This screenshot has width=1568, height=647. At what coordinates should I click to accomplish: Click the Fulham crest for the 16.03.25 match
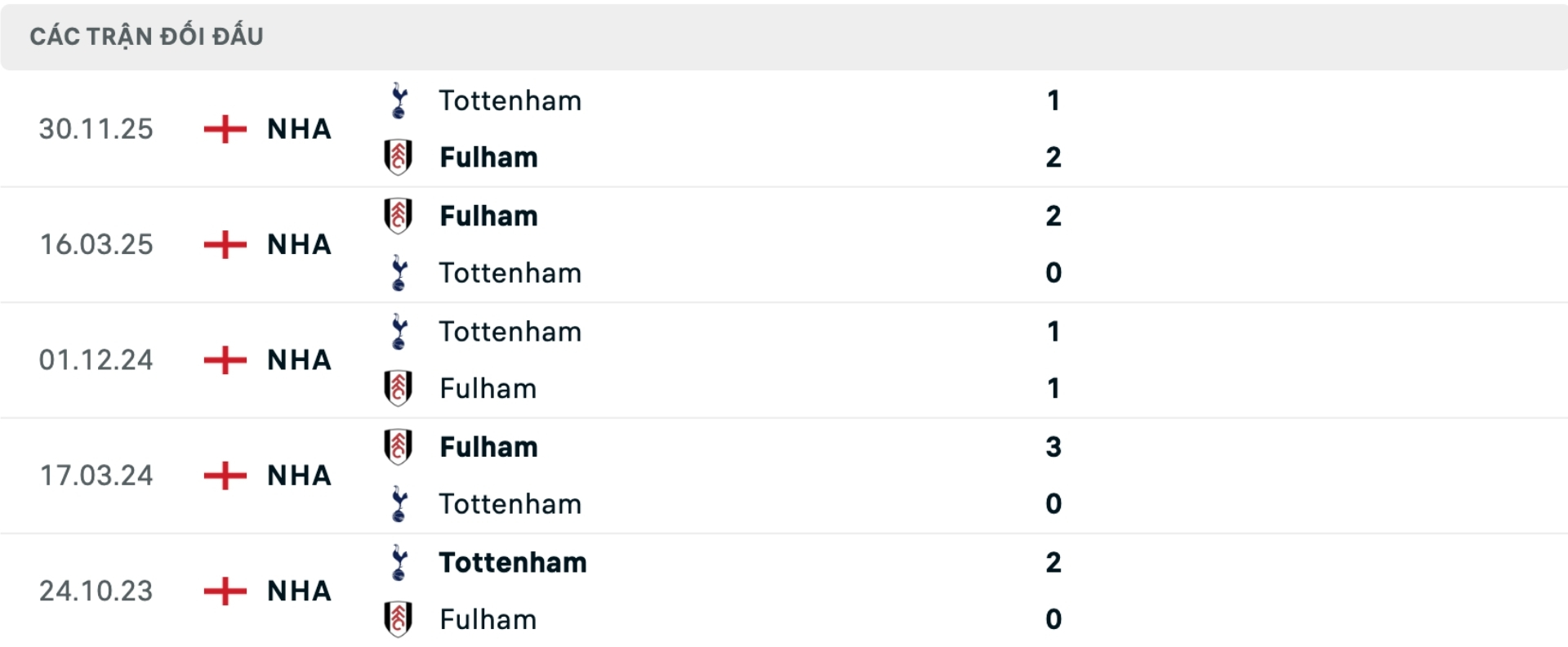pos(399,216)
